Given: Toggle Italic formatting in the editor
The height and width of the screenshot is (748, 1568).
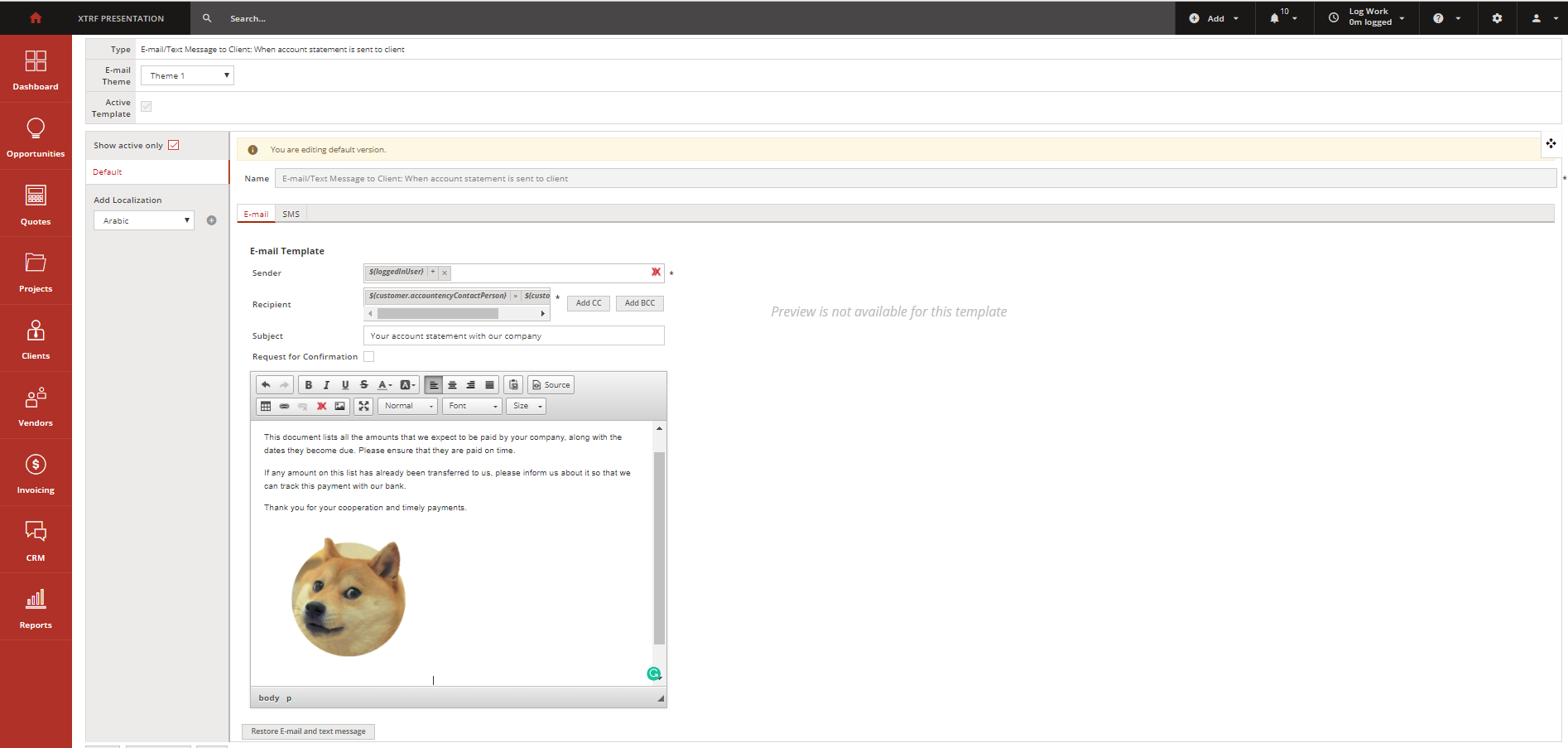Looking at the screenshot, I should click(x=327, y=384).
